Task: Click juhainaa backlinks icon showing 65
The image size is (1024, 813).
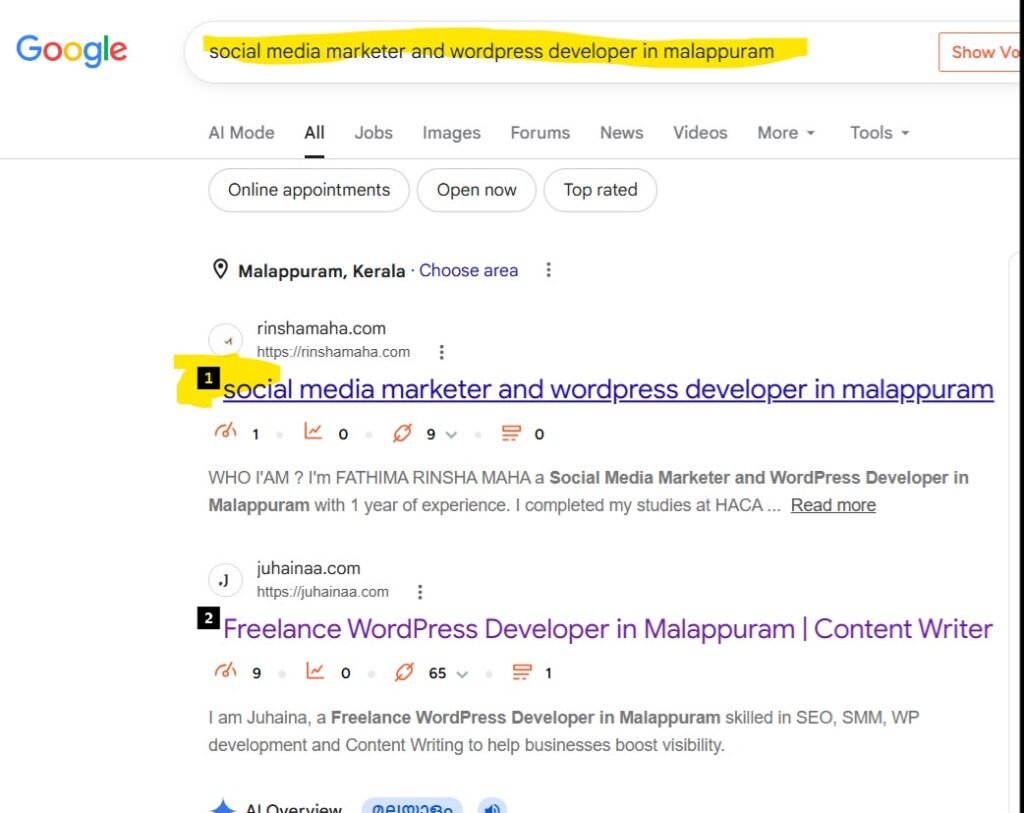Action: coord(404,672)
